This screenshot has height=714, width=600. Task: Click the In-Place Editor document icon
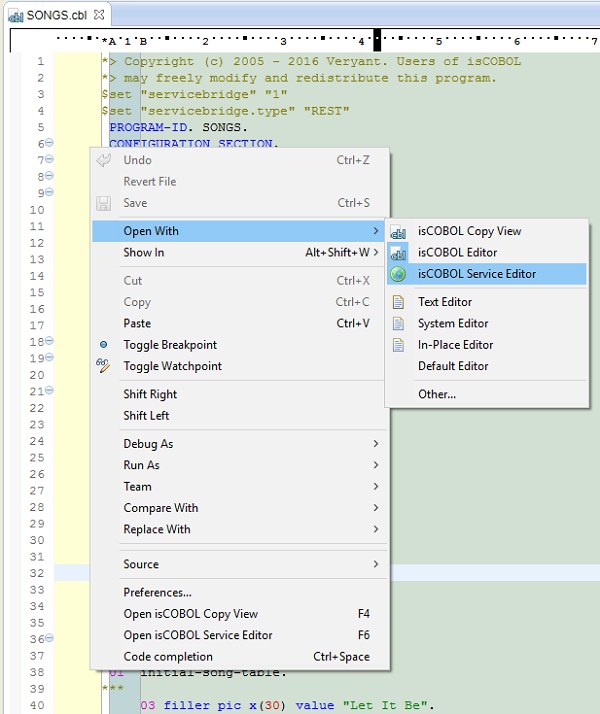[398, 345]
